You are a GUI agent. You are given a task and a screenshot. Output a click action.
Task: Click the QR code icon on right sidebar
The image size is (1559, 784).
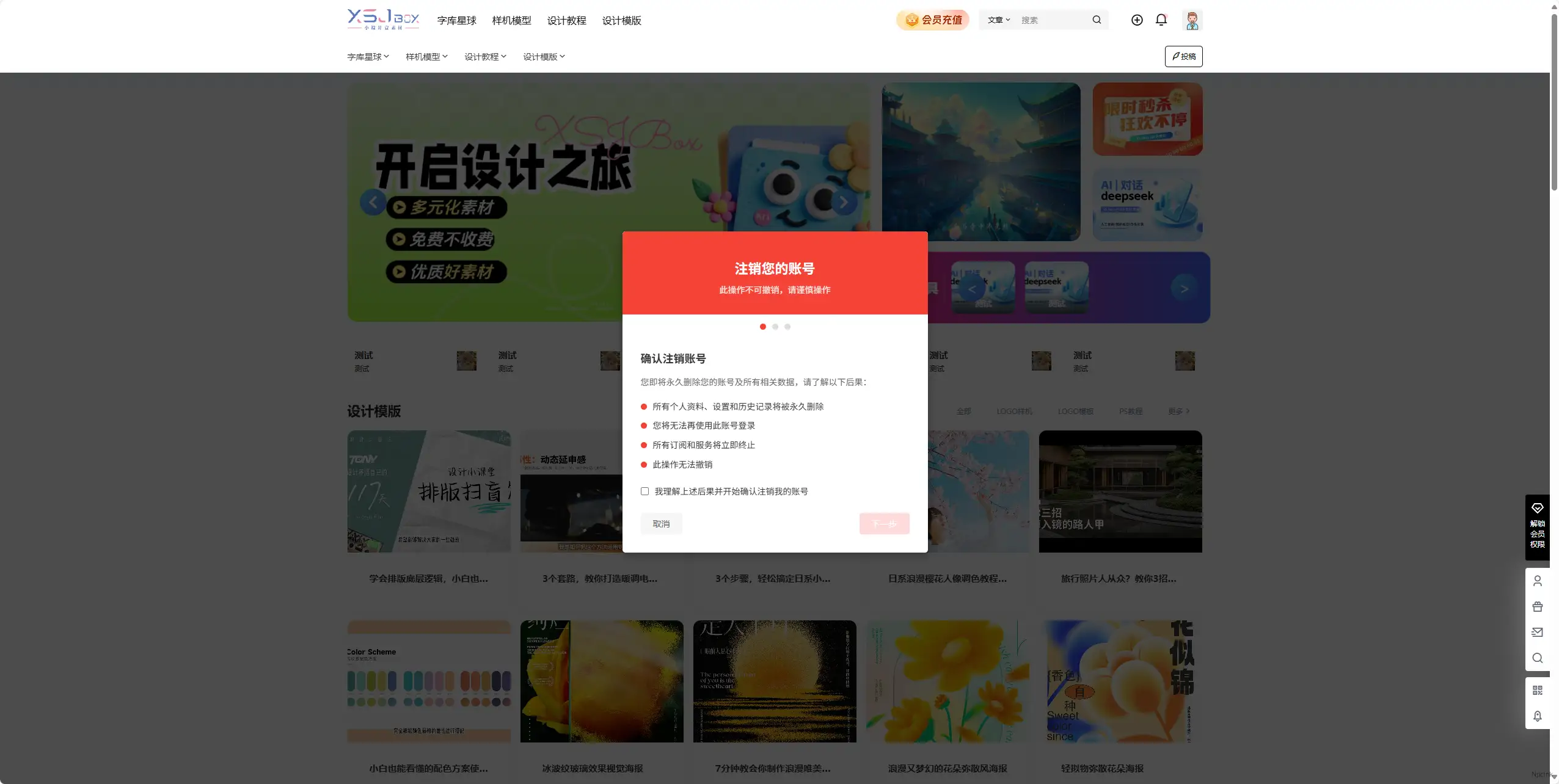point(1538,689)
